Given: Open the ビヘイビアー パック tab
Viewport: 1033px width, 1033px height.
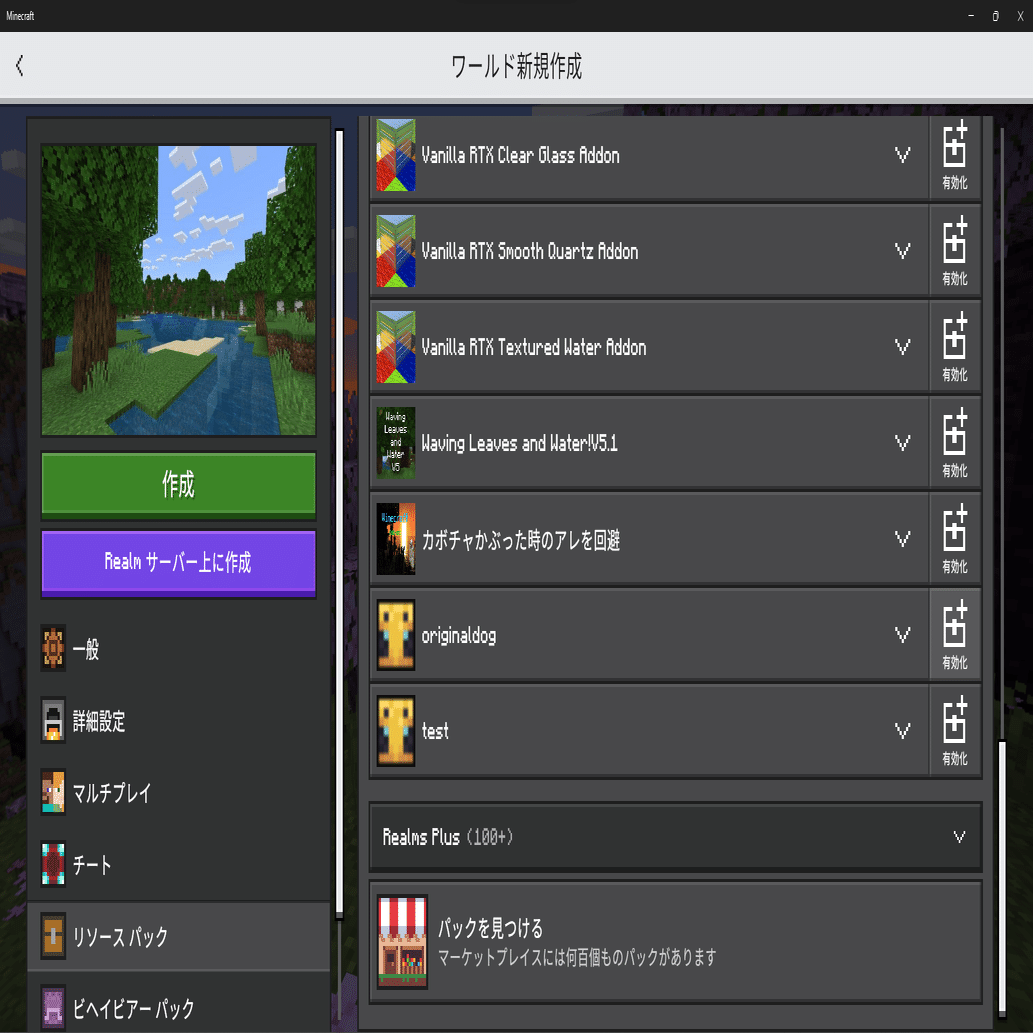Looking at the screenshot, I should 179,1007.
